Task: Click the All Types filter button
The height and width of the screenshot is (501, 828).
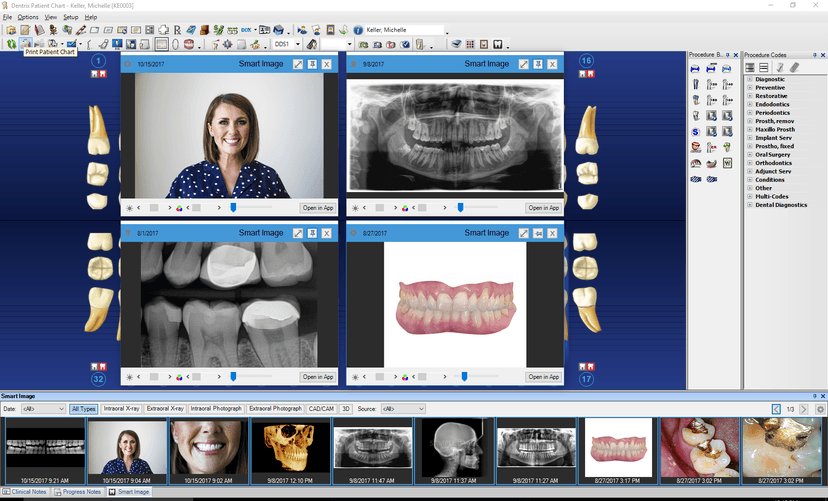Action: tap(83, 409)
